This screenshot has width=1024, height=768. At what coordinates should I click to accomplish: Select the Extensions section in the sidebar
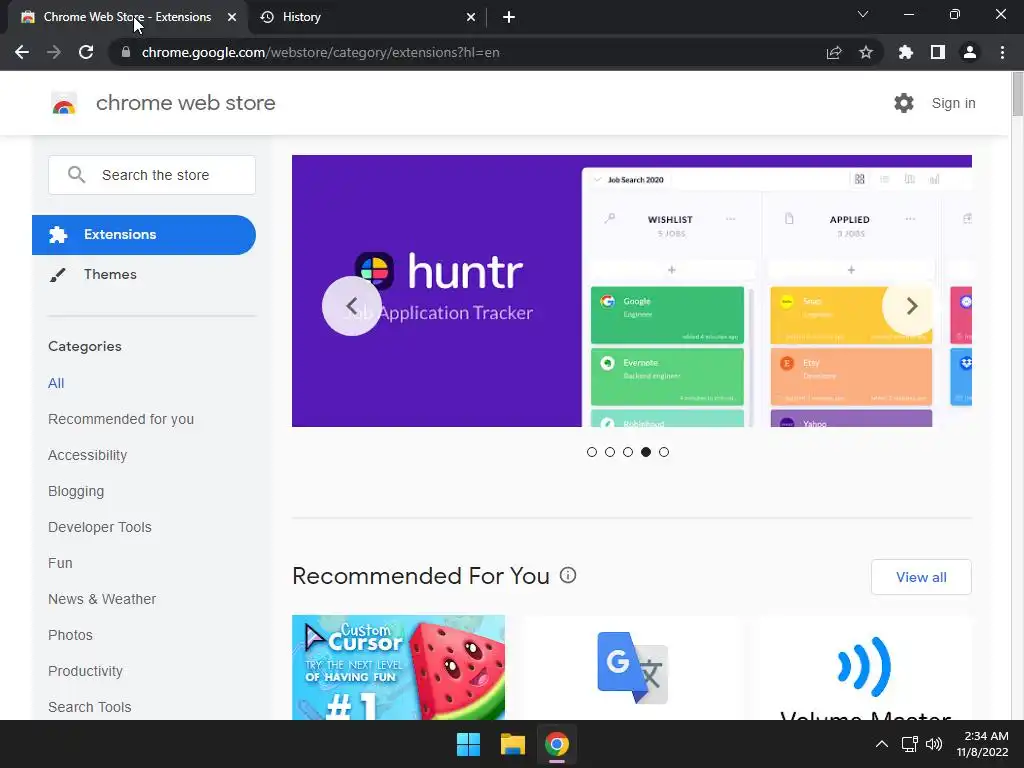(x=144, y=234)
